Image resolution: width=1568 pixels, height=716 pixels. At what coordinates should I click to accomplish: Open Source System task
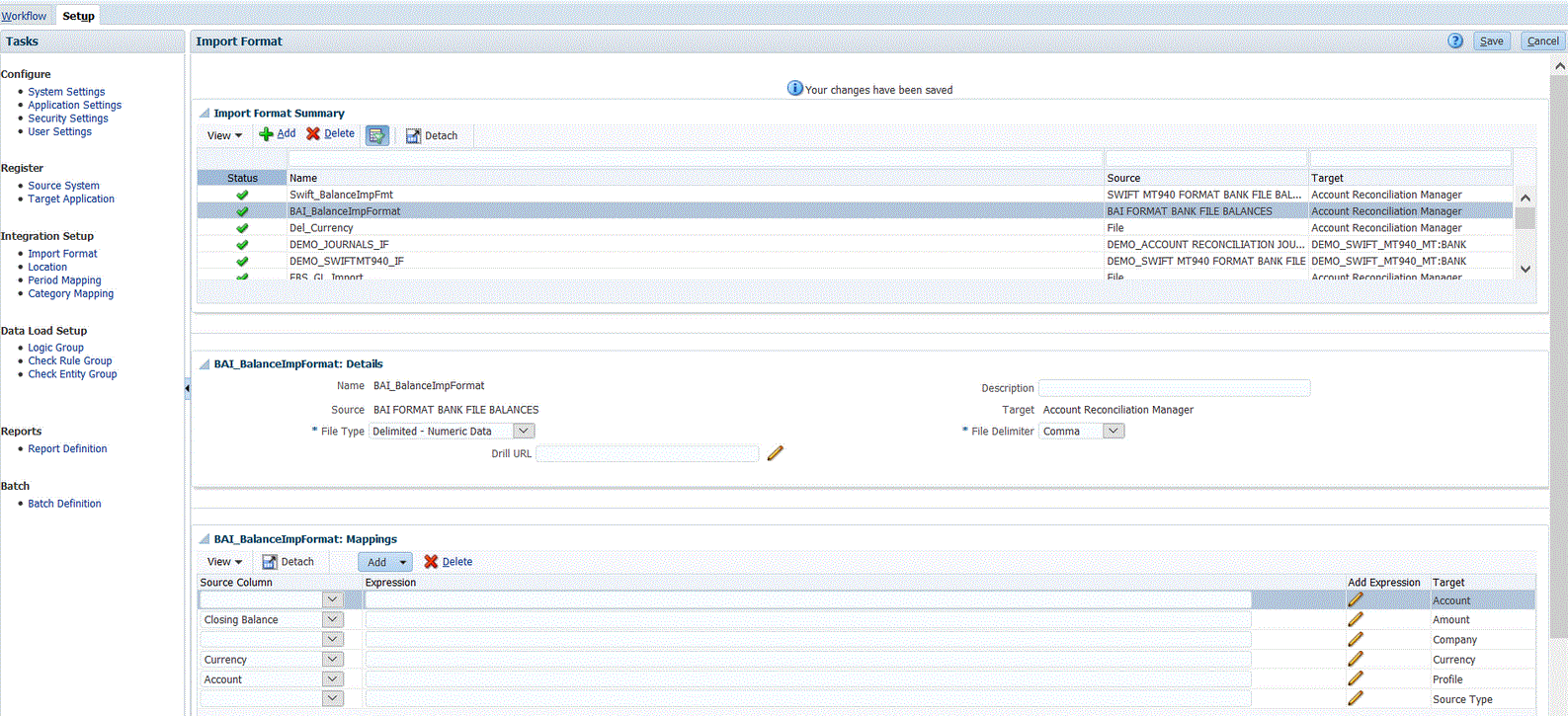pos(63,186)
